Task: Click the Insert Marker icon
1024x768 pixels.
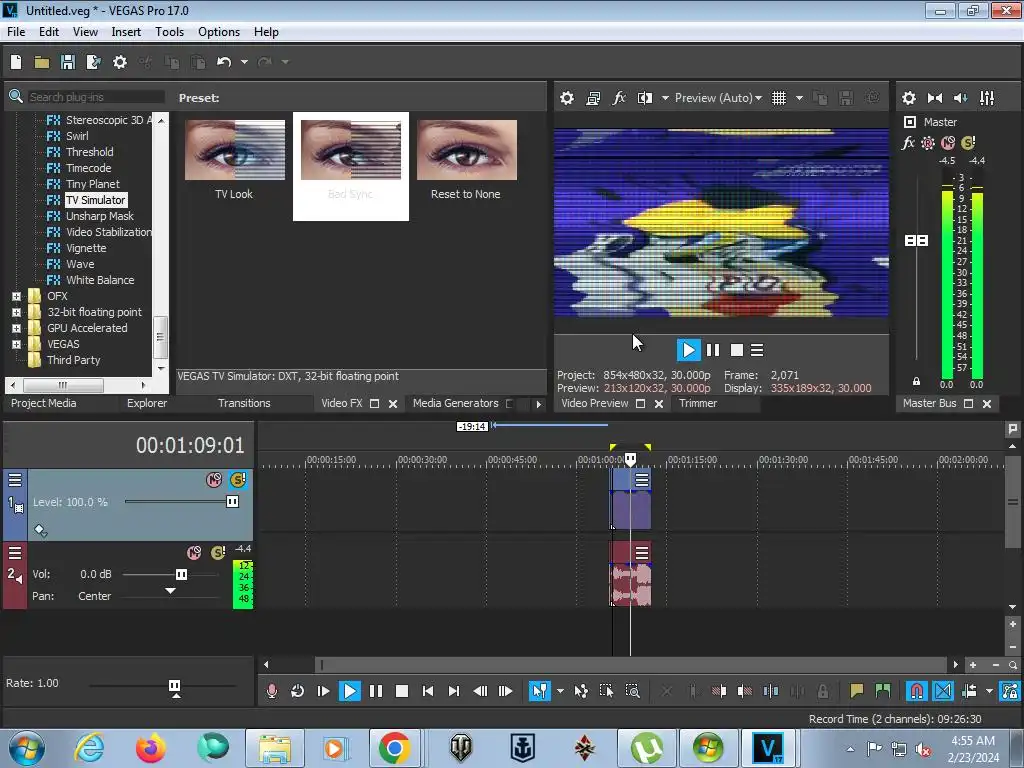Action: pos(857,691)
